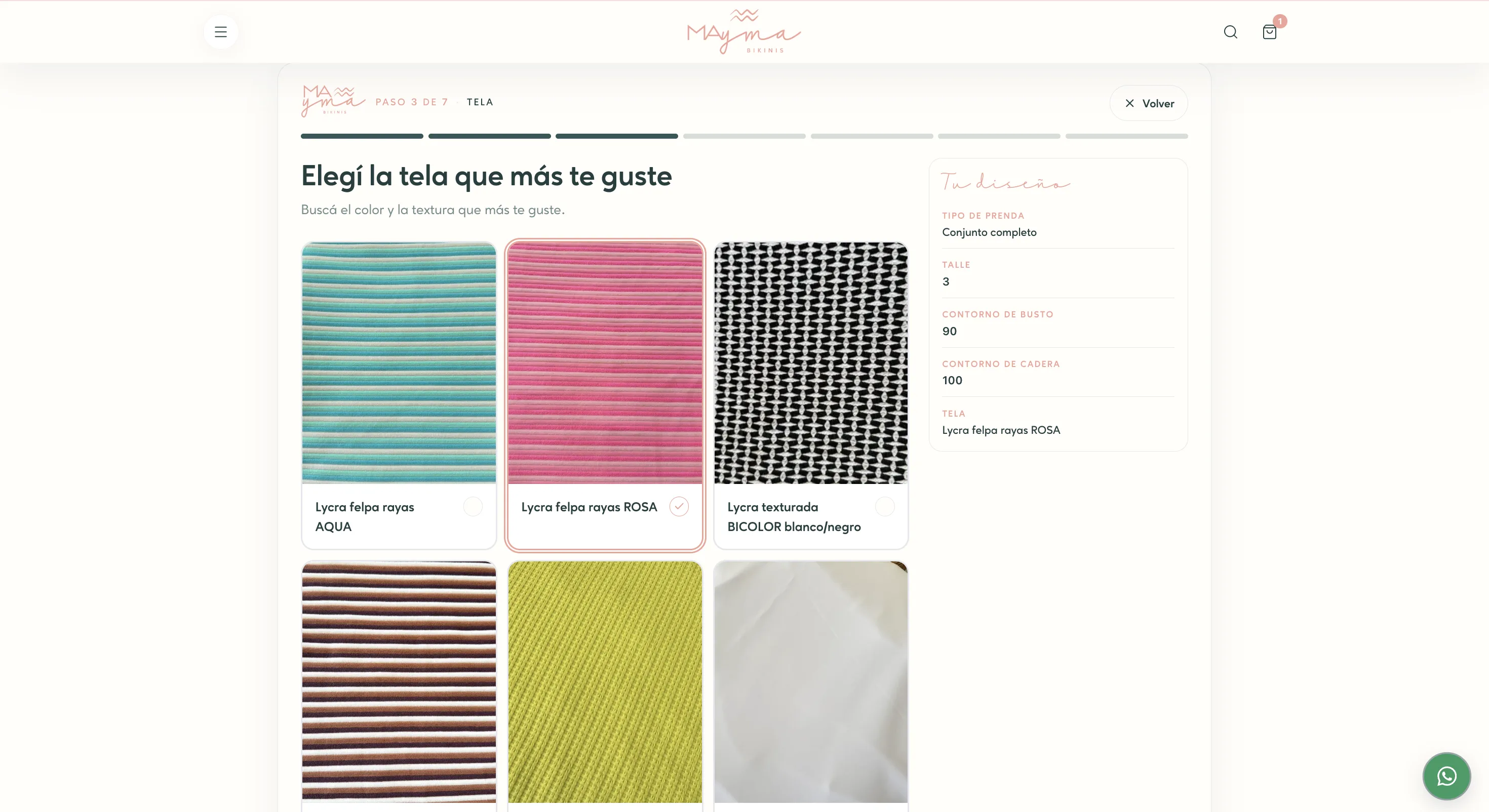
Task: Select radio for Lycra felpa rayas AQUA
Action: 473,507
